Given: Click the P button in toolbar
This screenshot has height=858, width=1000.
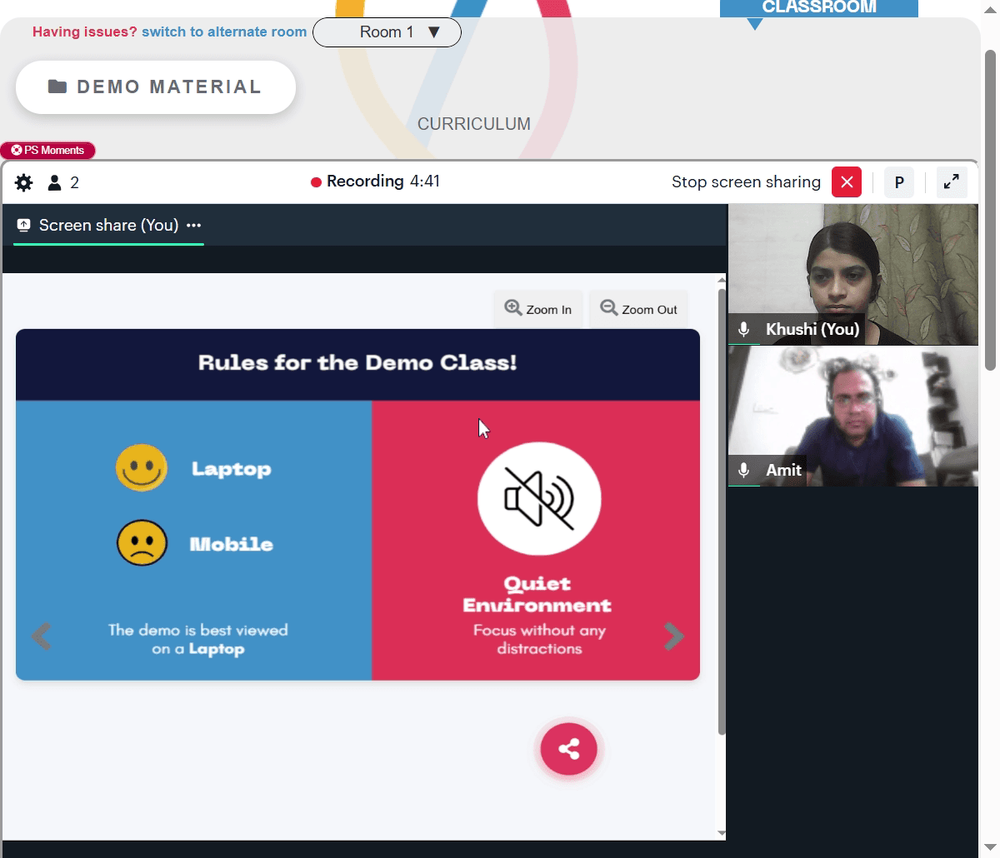Looking at the screenshot, I should tap(899, 182).
